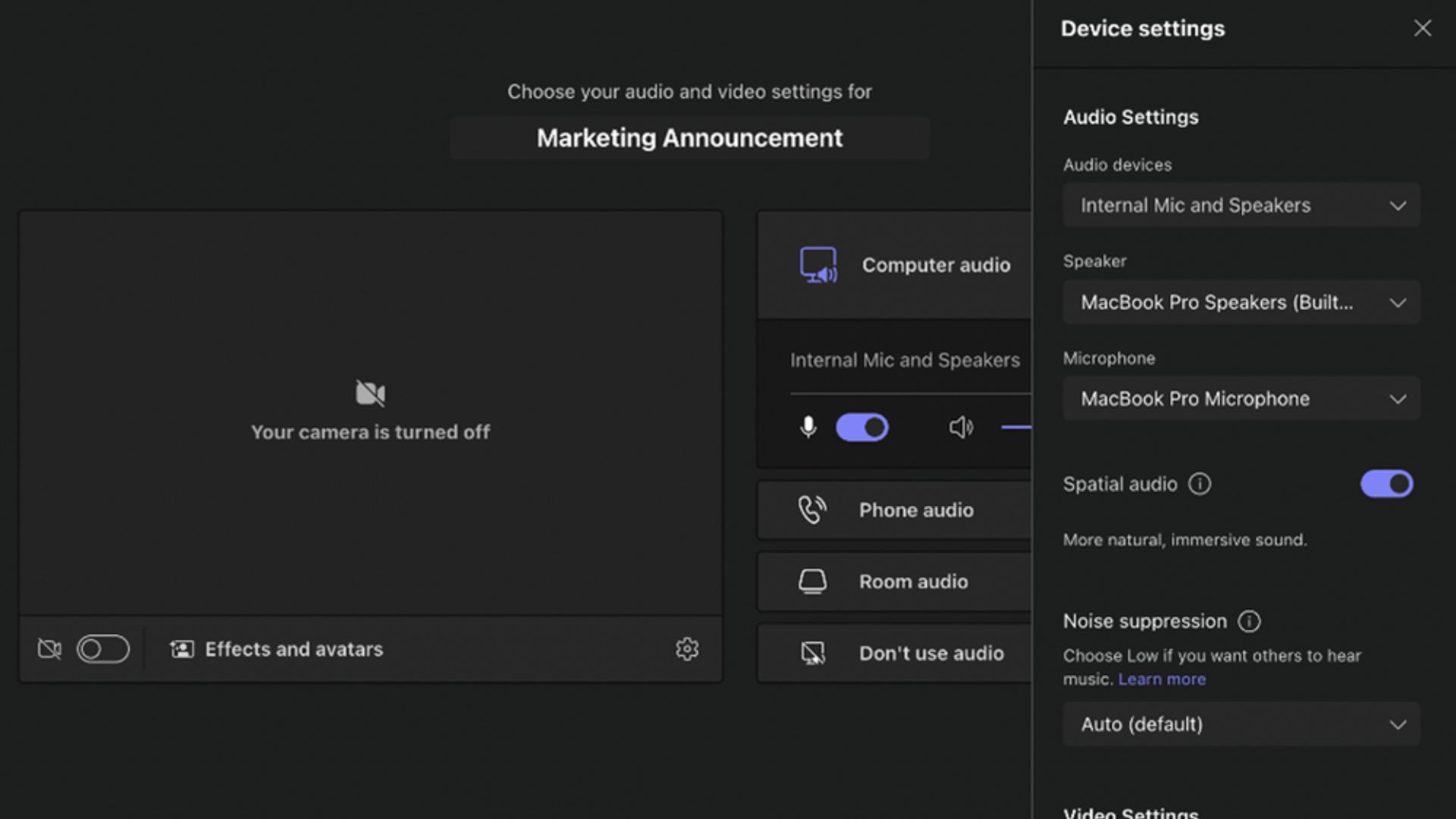Image resolution: width=1456 pixels, height=819 pixels.
Task: Select Don't use audio option
Action: 894,653
